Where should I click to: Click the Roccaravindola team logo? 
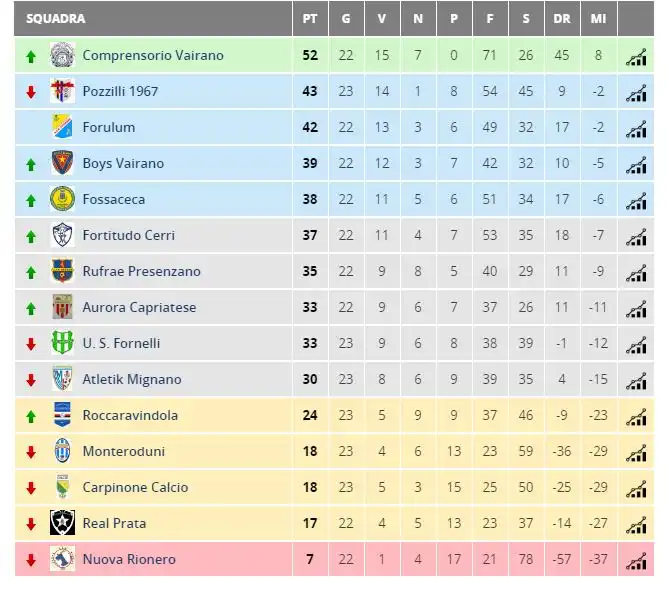63,415
